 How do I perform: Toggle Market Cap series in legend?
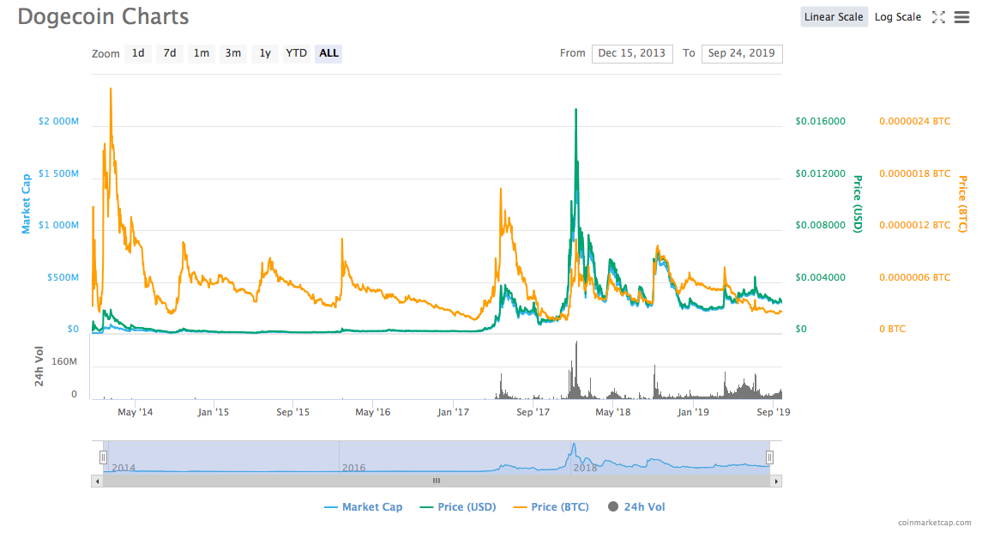coord(364,507)
